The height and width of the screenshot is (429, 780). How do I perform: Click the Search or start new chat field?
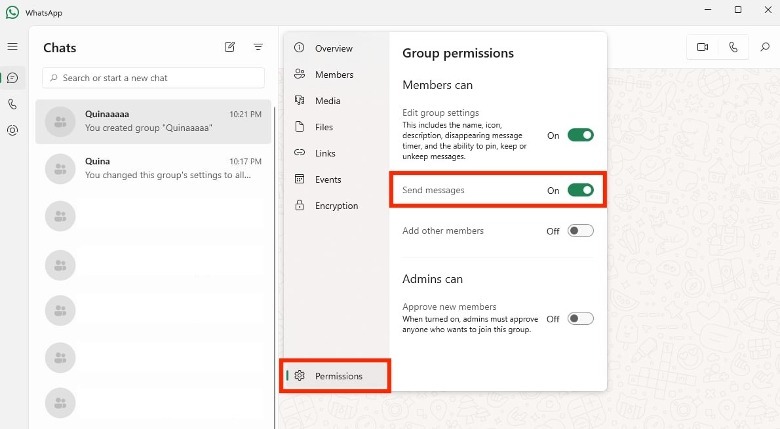click(x=153, y=78)
